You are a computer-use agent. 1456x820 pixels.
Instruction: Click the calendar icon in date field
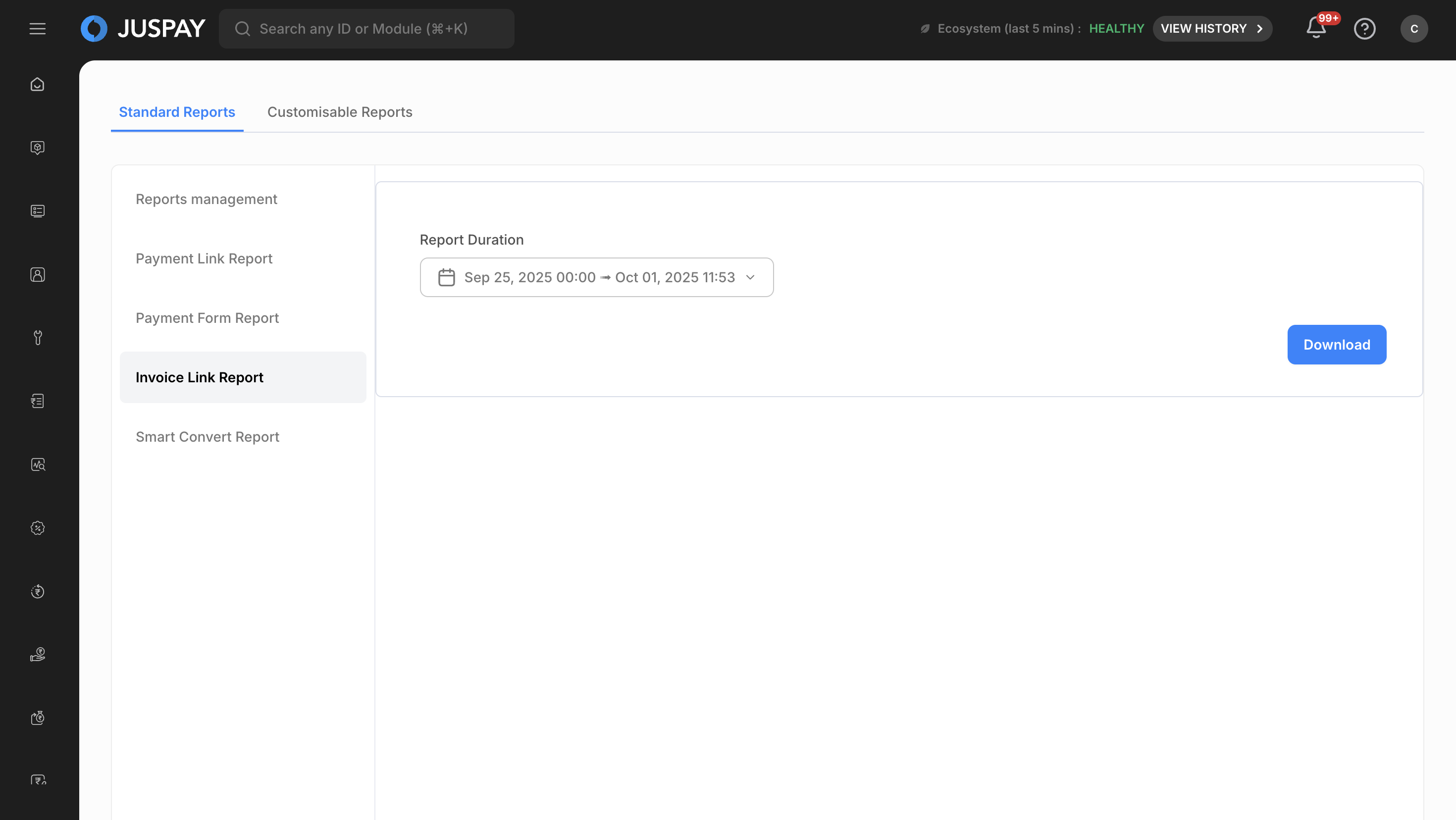pos(447,277)
